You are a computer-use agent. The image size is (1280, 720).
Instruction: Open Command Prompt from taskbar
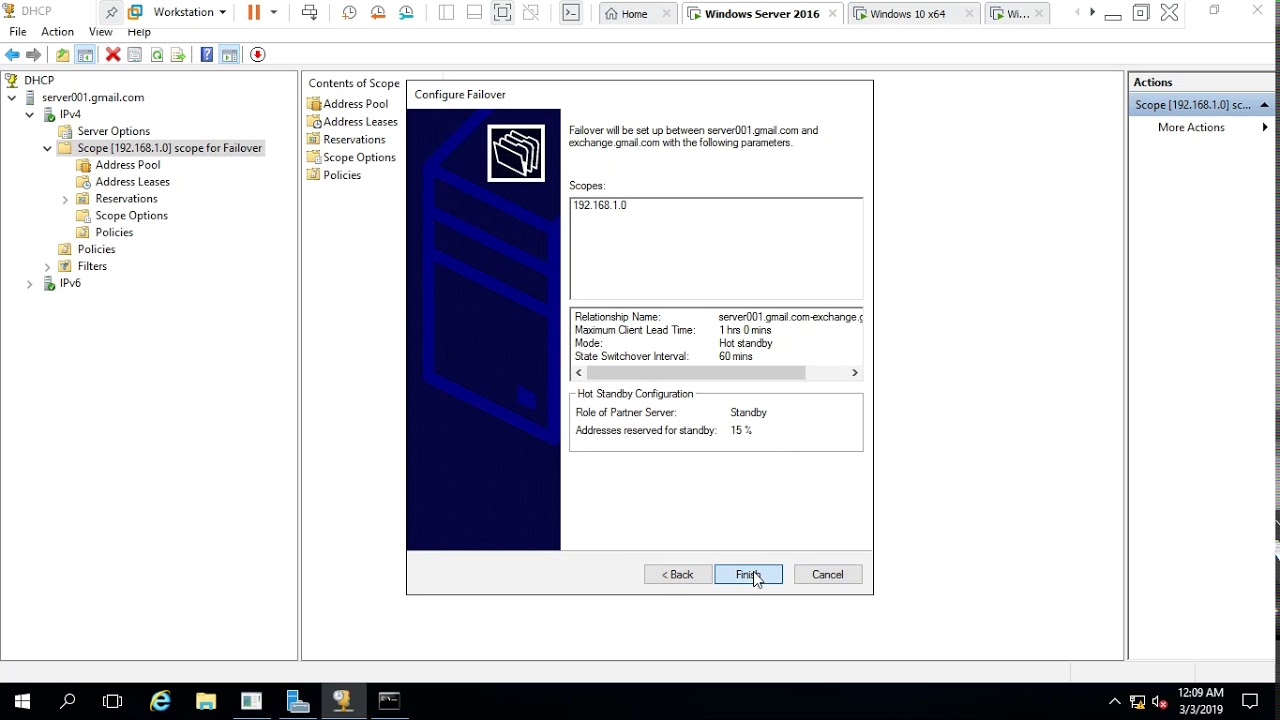click(389, 701)
